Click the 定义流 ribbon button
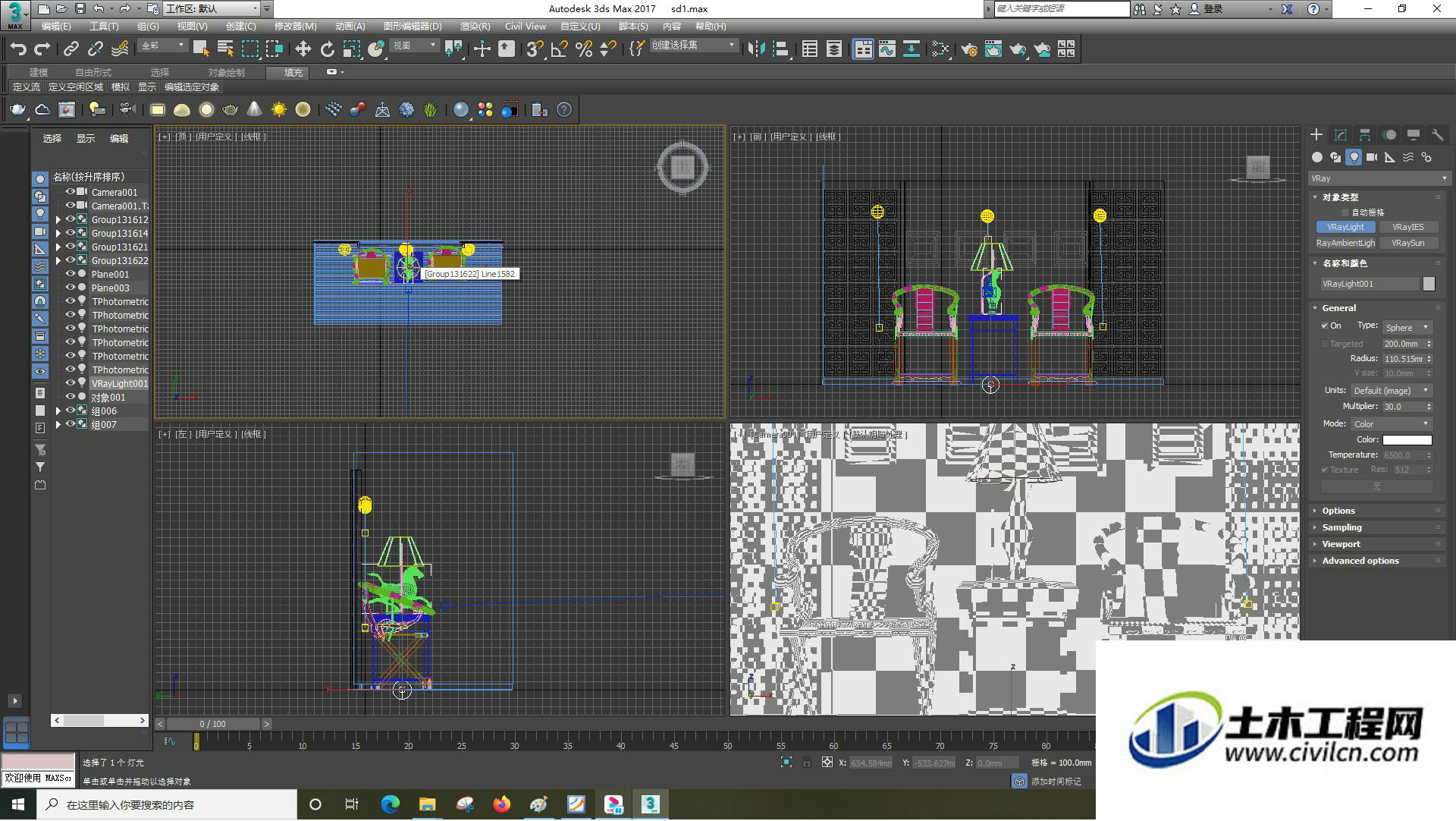This screenshot has width=1456, height=821. (27, 87)
